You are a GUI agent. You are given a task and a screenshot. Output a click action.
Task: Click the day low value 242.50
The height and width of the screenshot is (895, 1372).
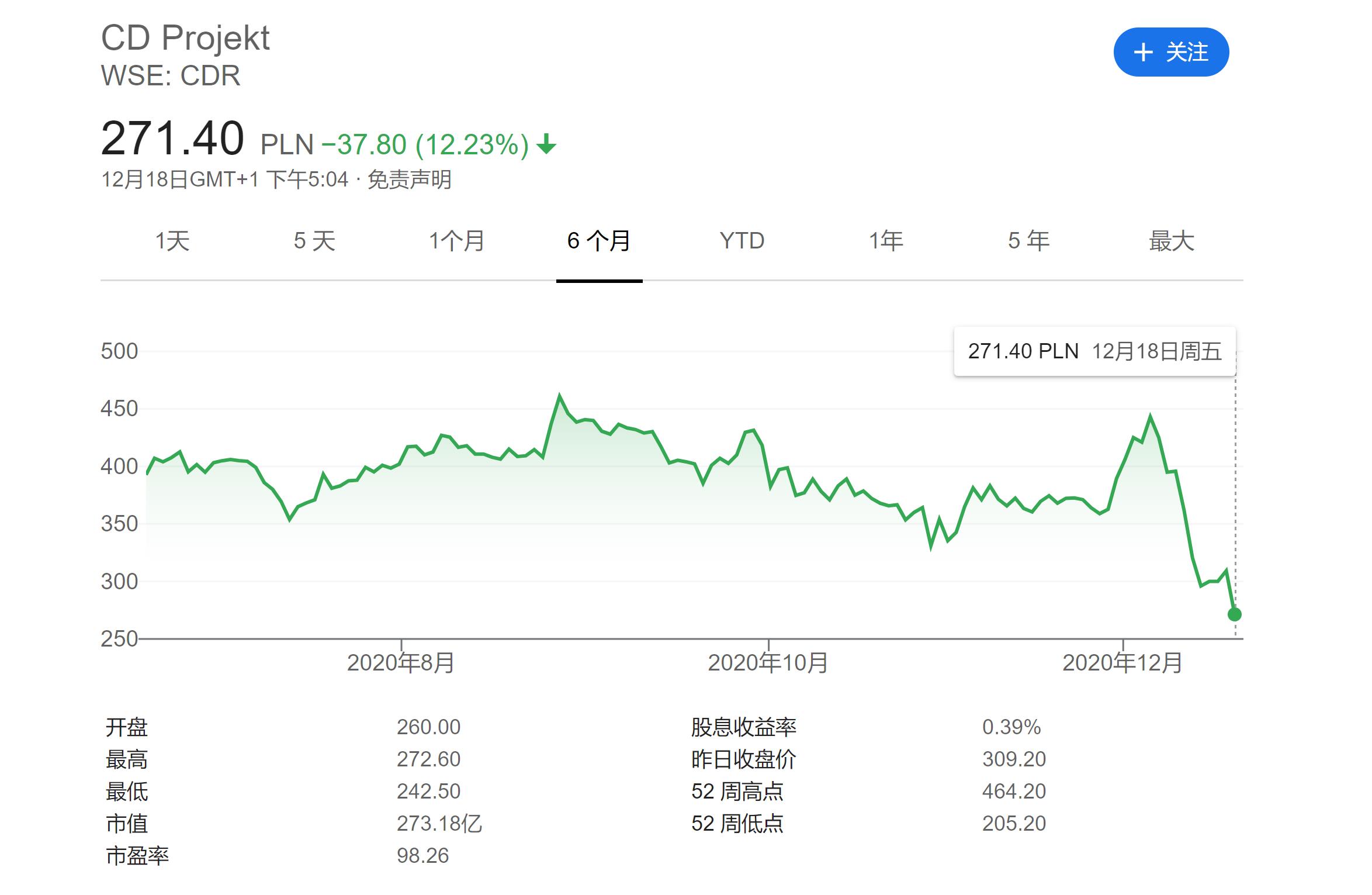(x=429, y=792)
